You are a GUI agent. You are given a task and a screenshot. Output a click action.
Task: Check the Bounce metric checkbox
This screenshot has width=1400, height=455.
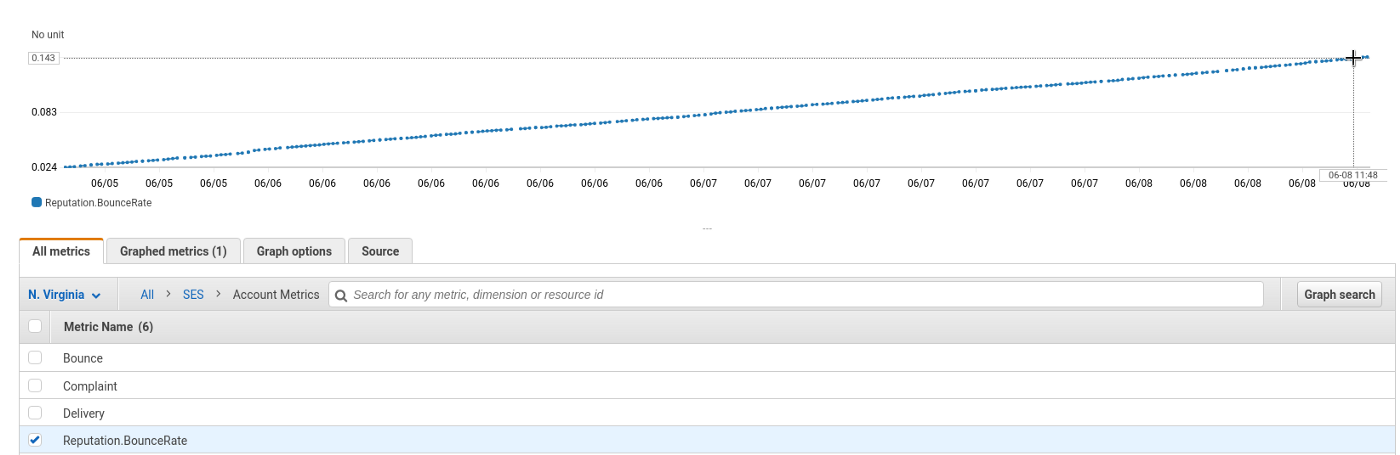[36, 358]
